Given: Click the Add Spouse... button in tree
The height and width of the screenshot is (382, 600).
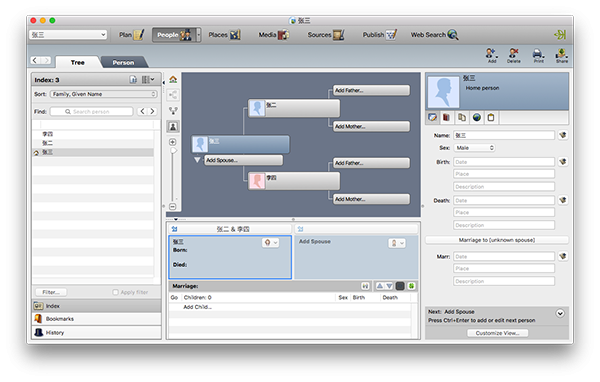Looking at the screenshot, I should point(244,160).
